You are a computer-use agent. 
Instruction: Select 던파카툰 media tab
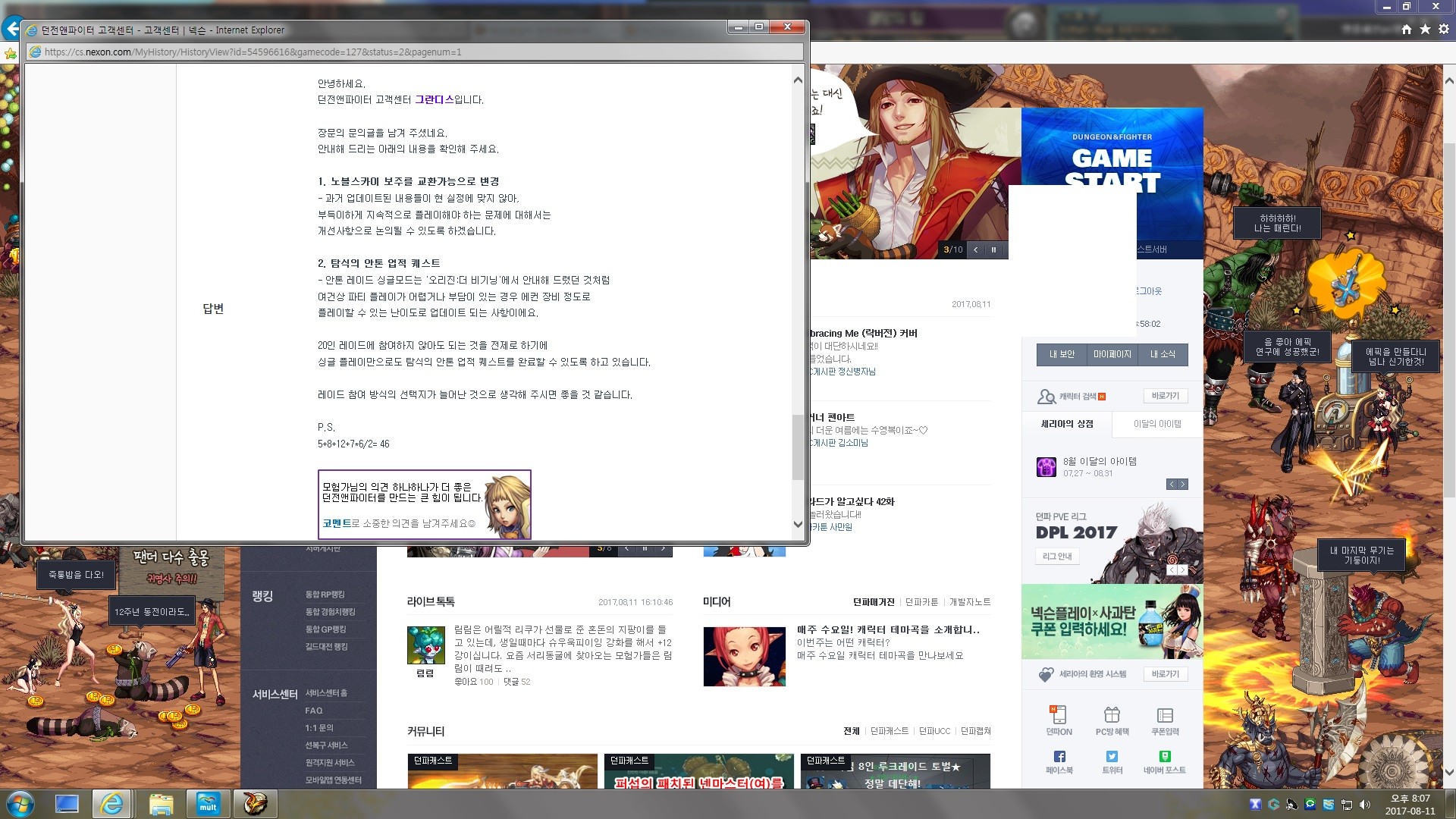coord(921,602)
